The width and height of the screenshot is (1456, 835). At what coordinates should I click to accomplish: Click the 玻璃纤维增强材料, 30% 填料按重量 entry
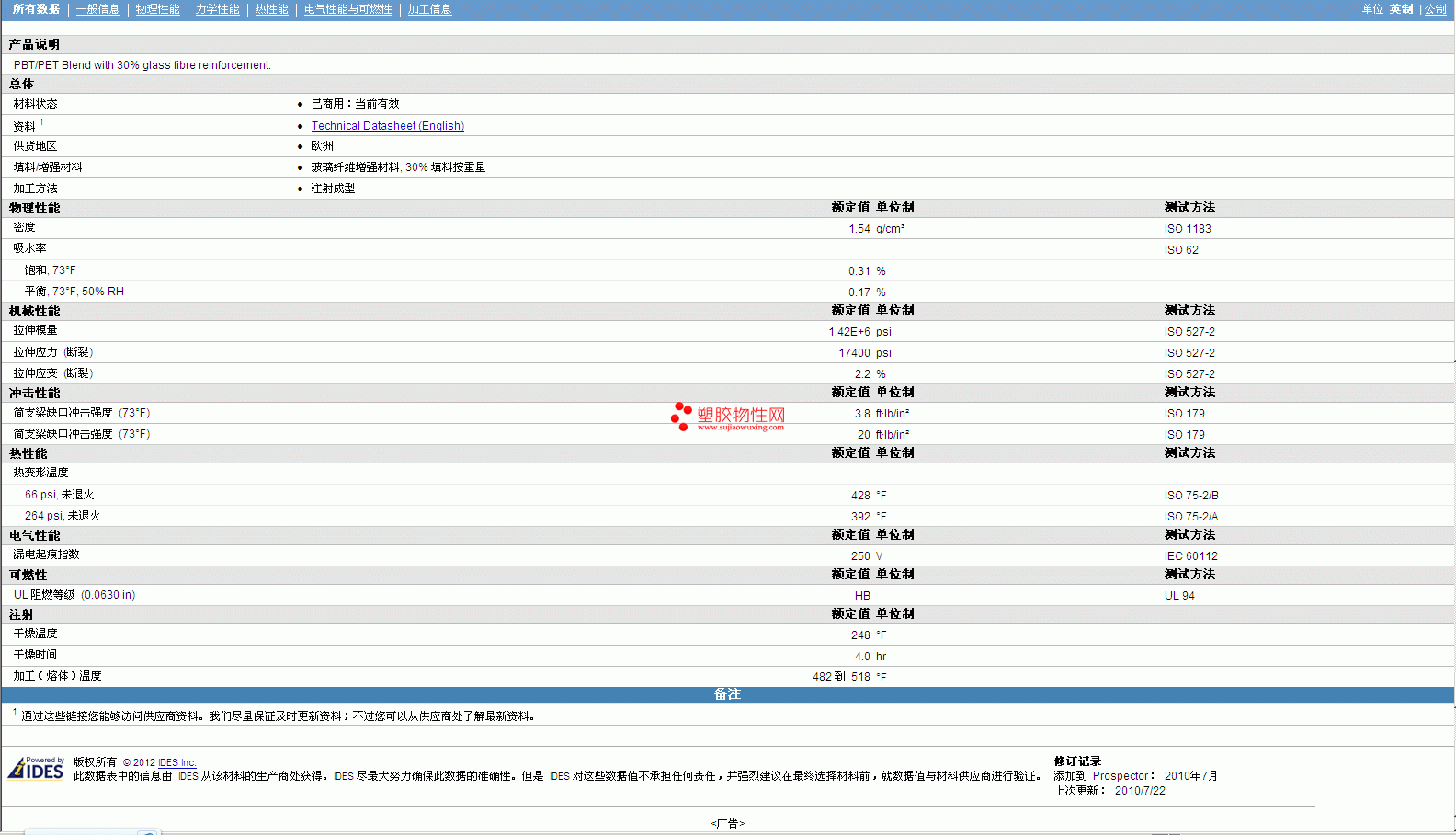[x=398, y=167]
